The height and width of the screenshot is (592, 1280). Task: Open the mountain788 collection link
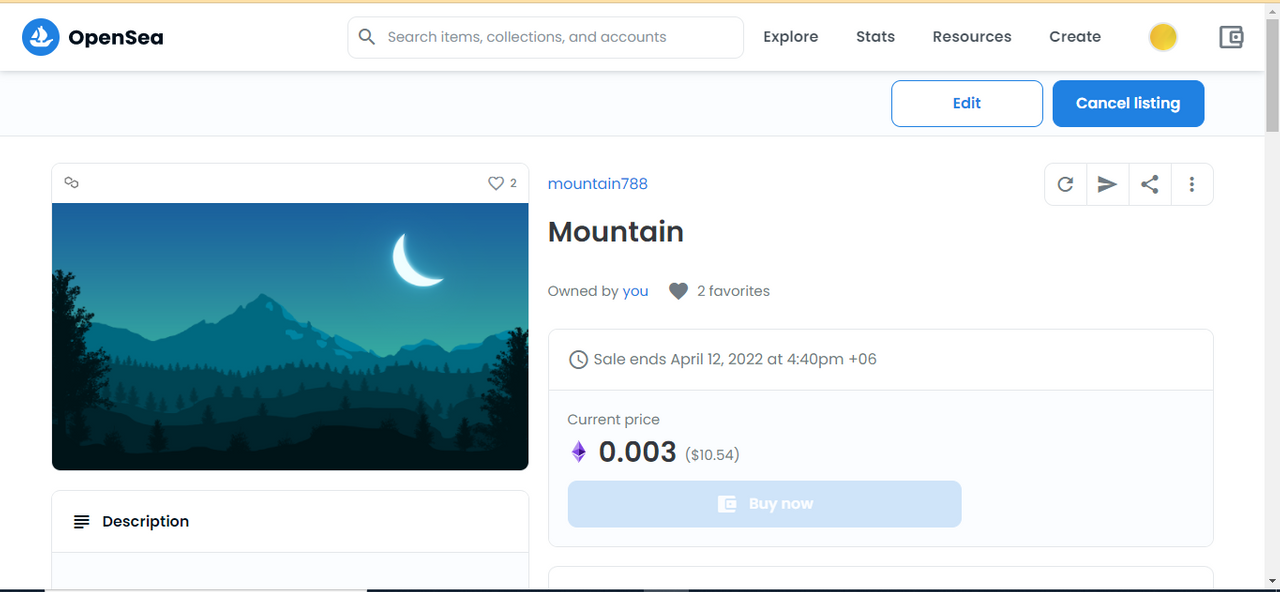pyautogui.click(x=598, y=183)
